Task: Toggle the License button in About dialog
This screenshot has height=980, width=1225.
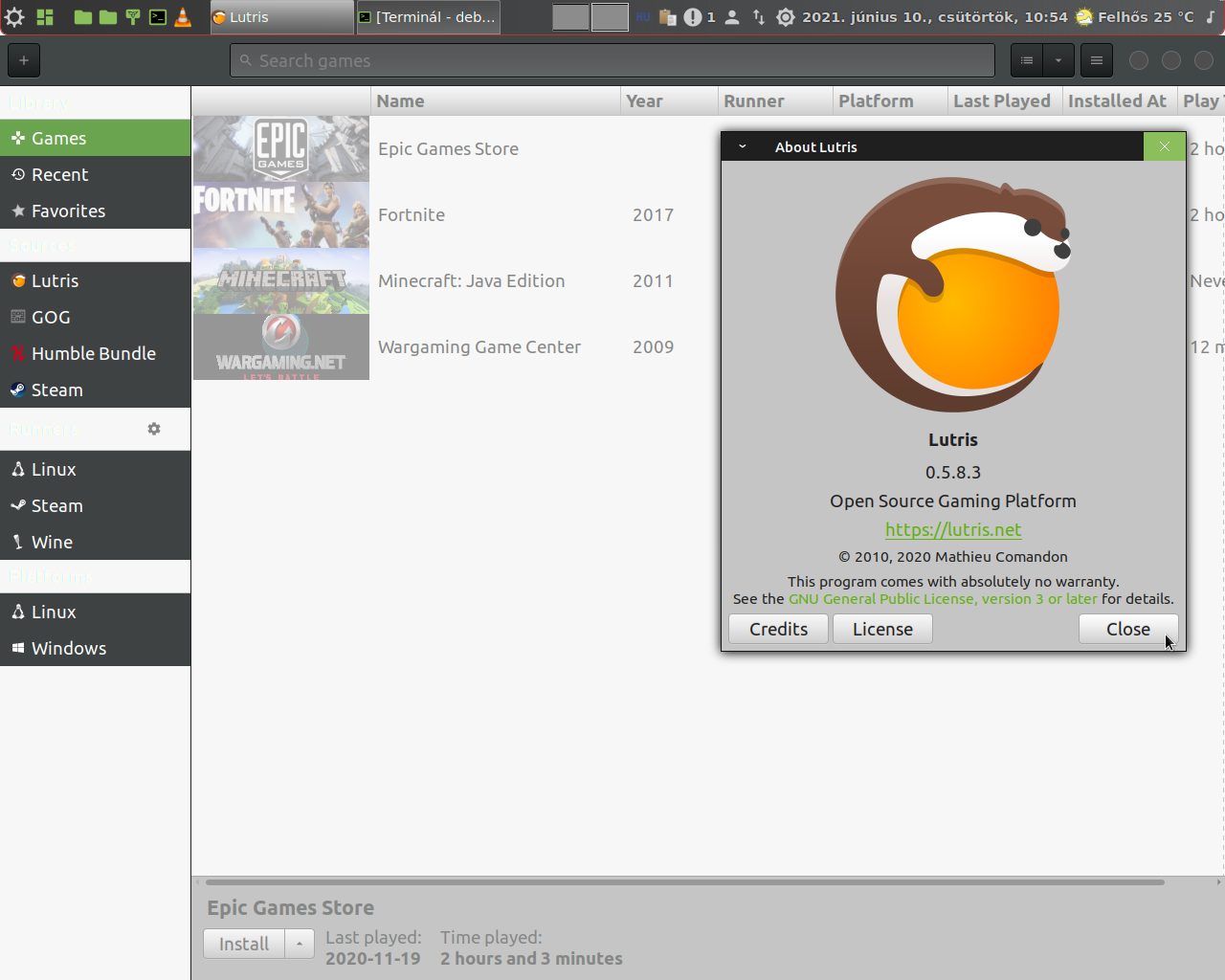Action: (x=882, y=629)
